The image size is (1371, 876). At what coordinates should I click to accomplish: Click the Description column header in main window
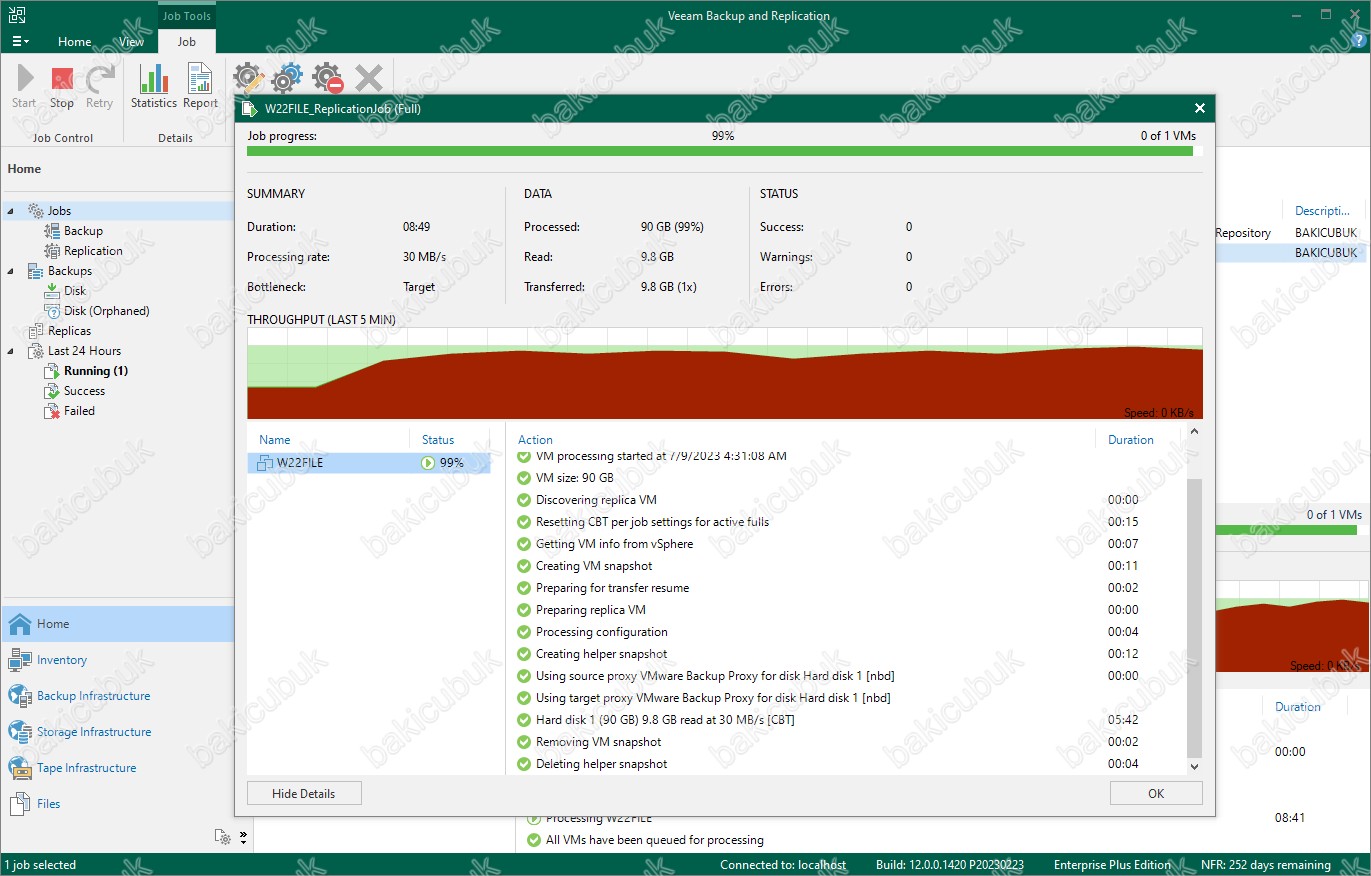(x=1322, y=211)
